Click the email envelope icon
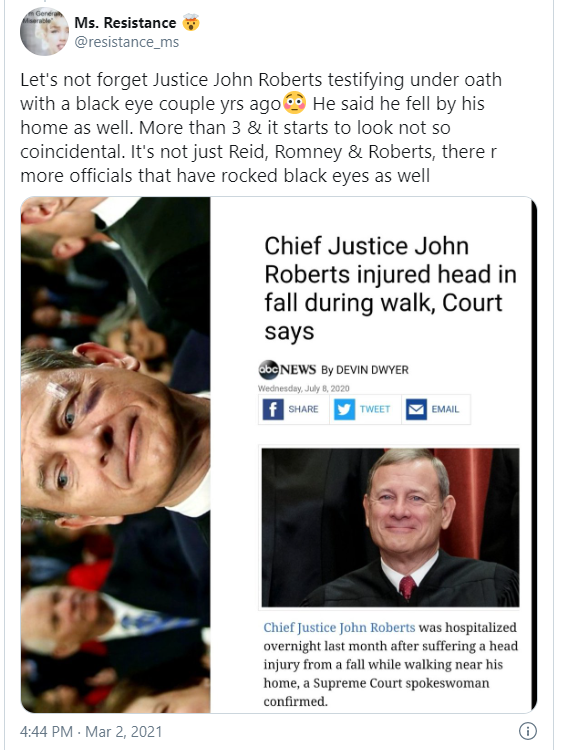 coord(416,409)
